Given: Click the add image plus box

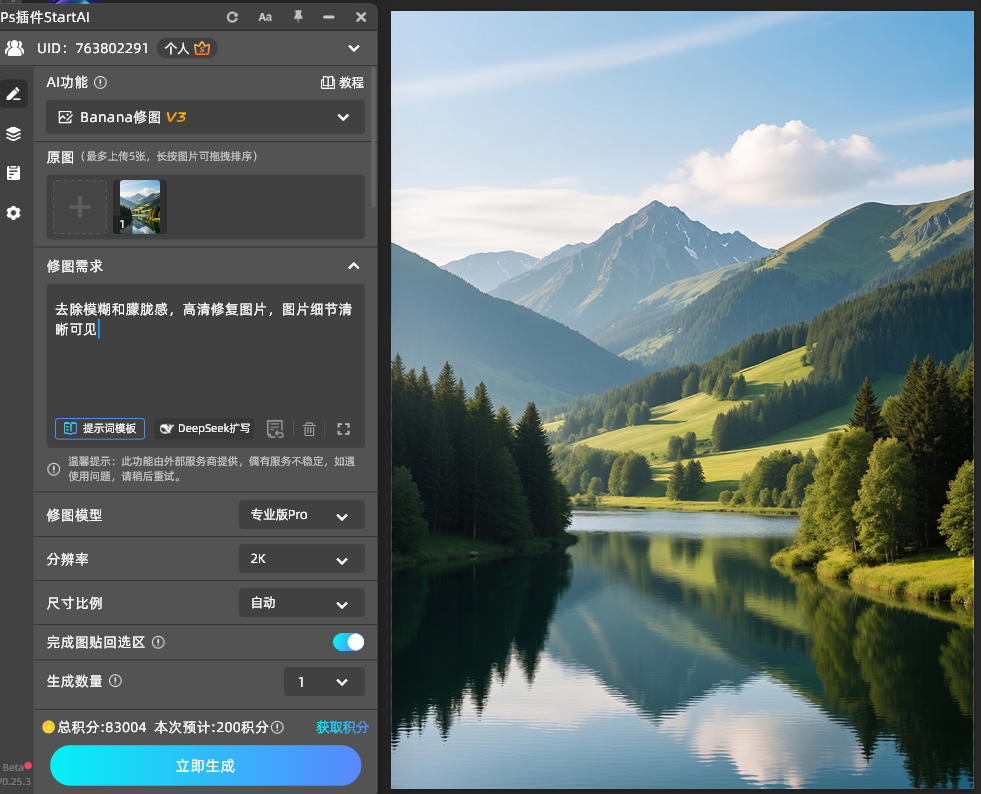Looking at the screenshot, I should click(80, 207).
